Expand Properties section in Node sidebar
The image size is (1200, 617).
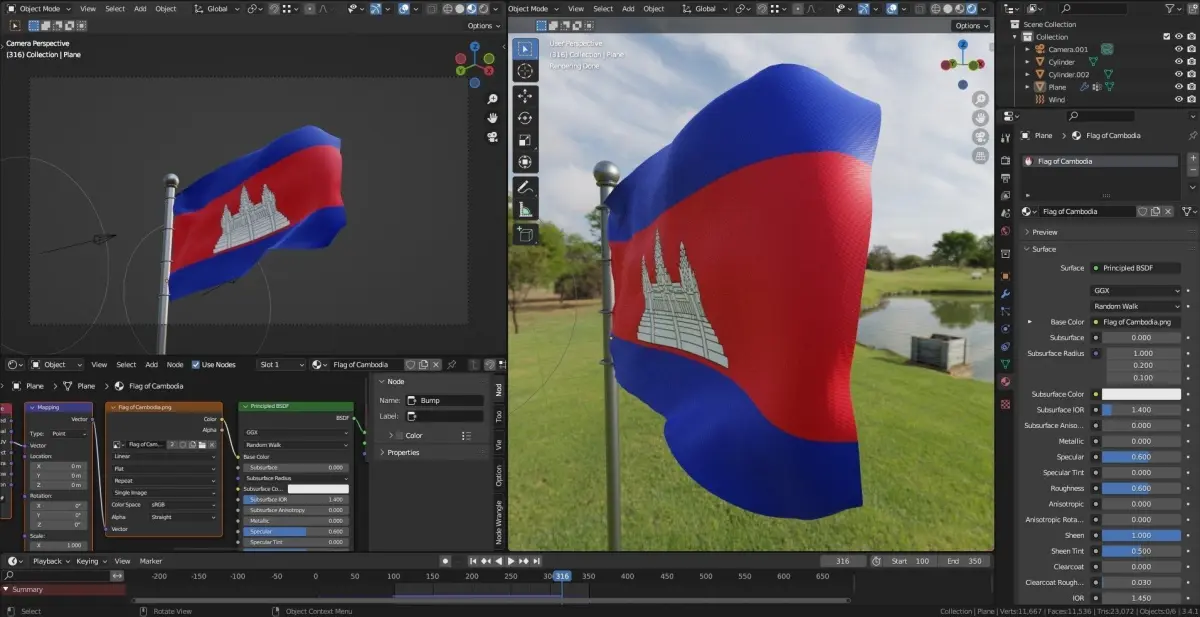(403, 452)
